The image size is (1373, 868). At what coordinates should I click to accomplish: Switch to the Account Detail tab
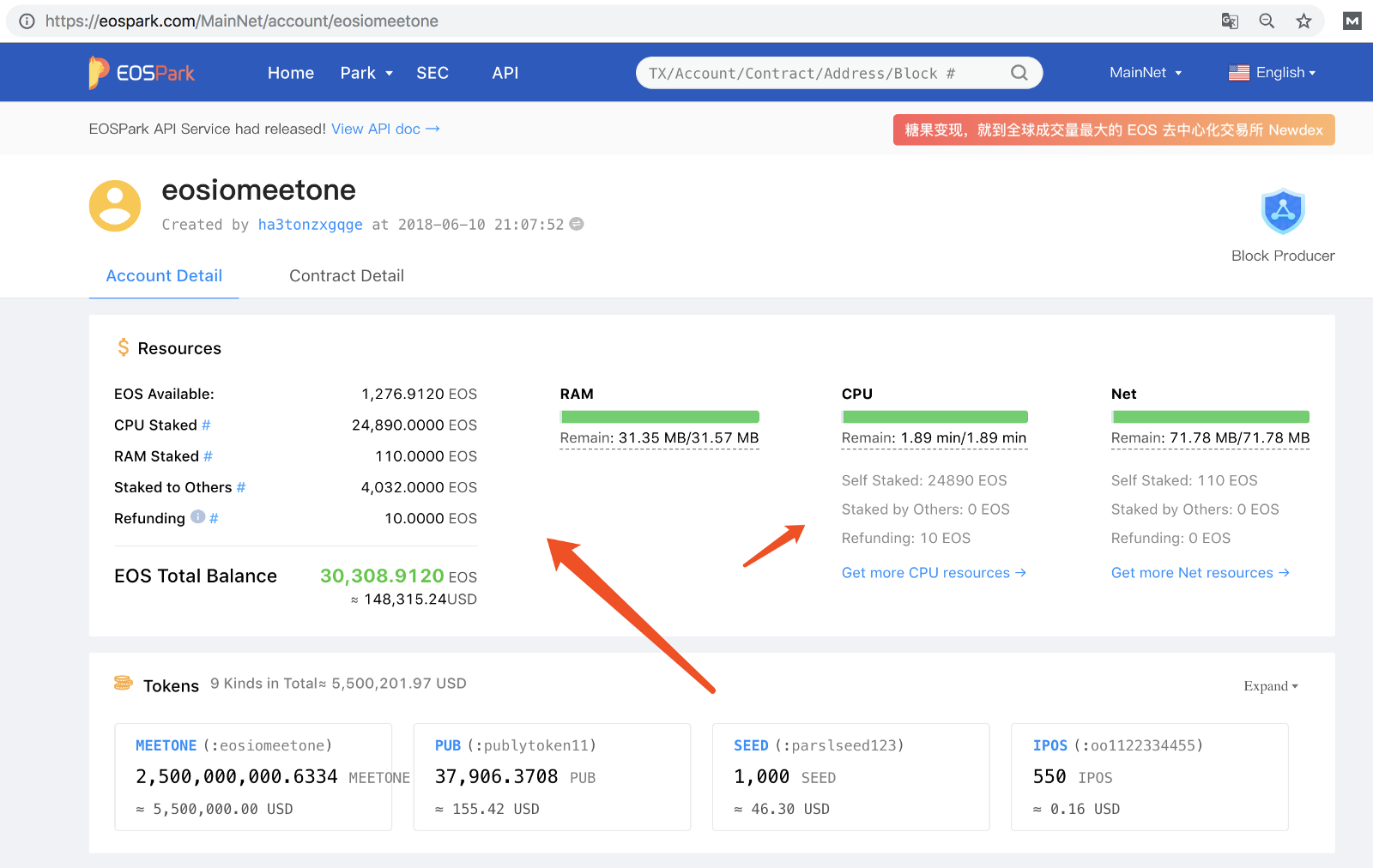[164, 275]
